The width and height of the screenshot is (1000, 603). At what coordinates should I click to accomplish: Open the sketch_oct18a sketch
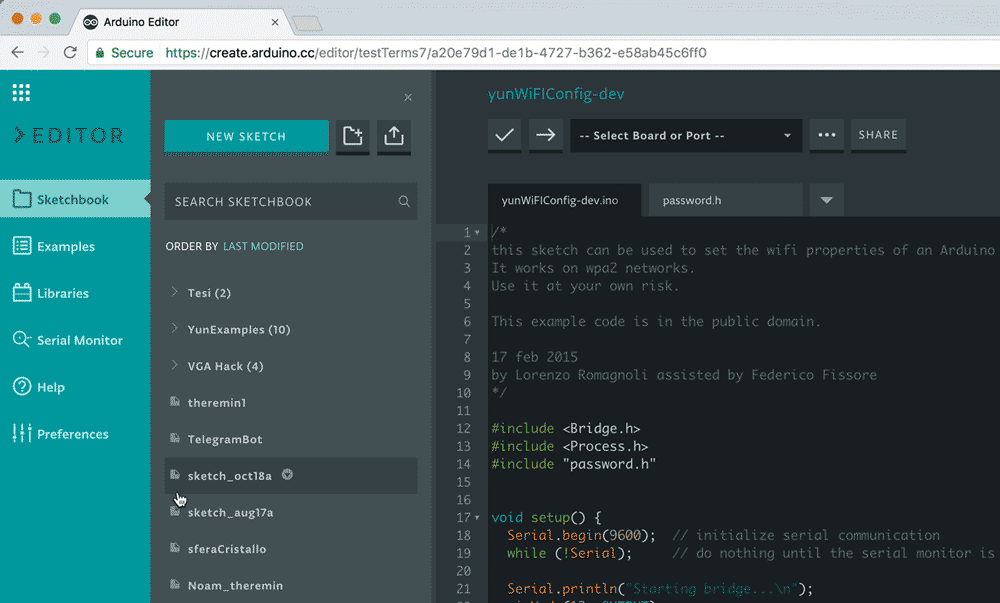click(x=291, y=476)
